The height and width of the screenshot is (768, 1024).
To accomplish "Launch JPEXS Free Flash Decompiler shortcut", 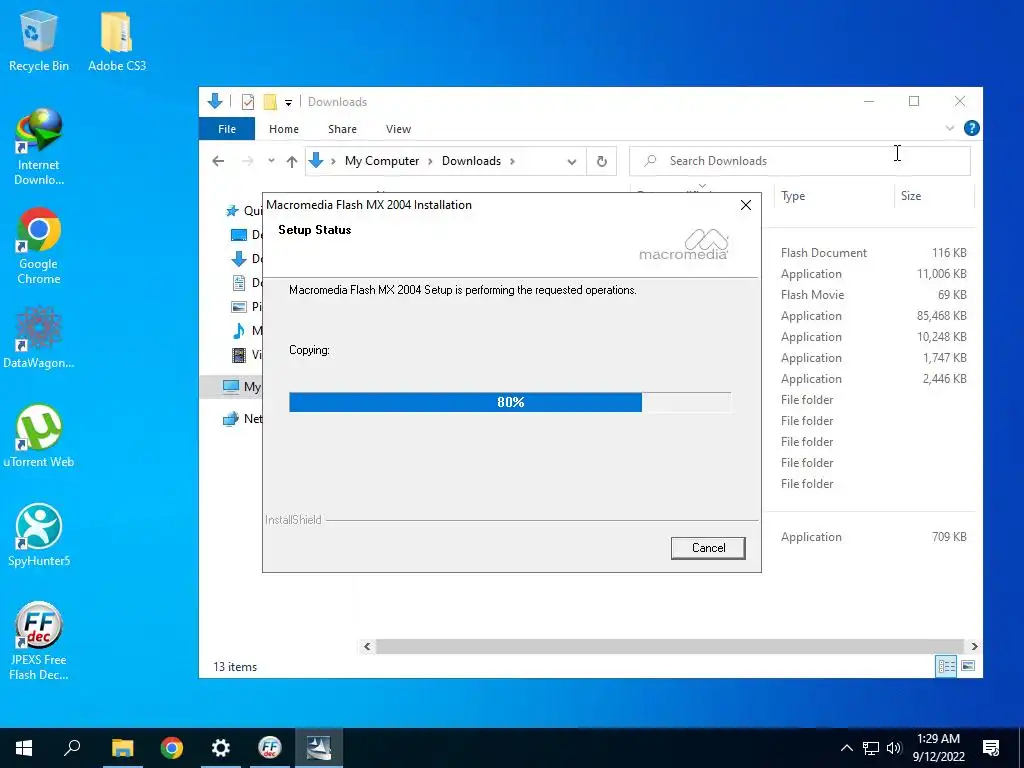I will click(39, 641).
